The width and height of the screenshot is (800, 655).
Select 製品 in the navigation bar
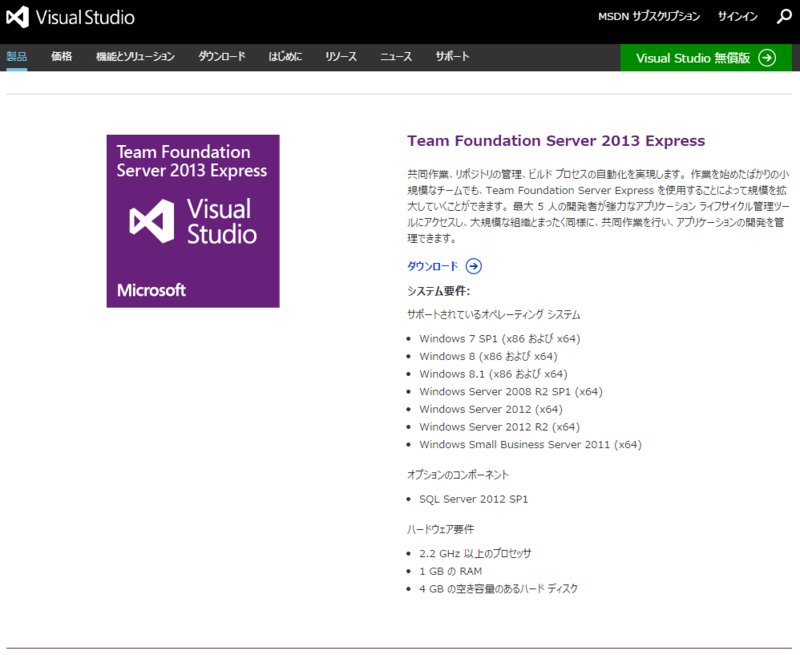[x=19, y=57]
